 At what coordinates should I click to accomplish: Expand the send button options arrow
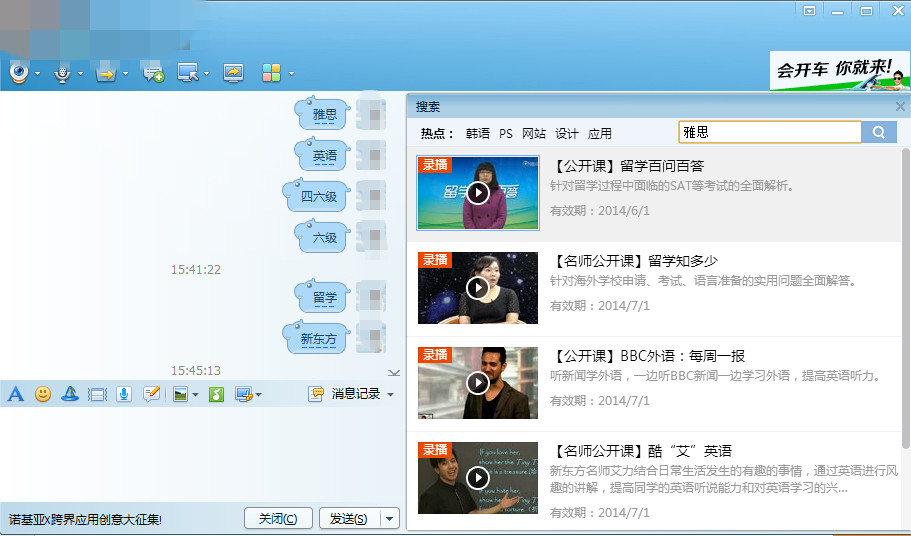tap(390, 518)
